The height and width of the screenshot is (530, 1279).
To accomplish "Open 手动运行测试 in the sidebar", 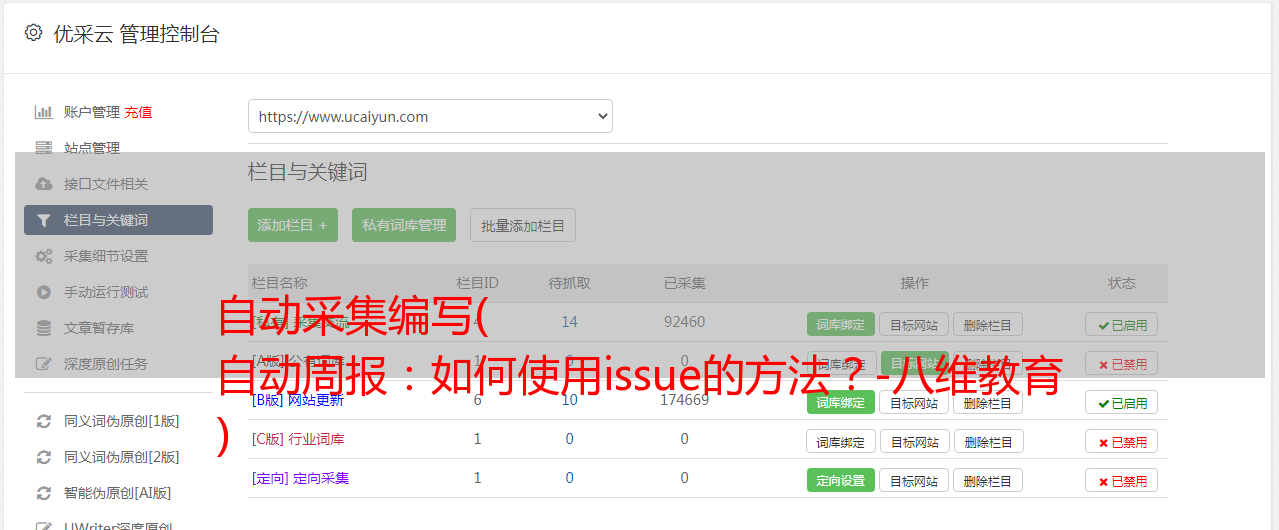I will (x=106, y=292).
